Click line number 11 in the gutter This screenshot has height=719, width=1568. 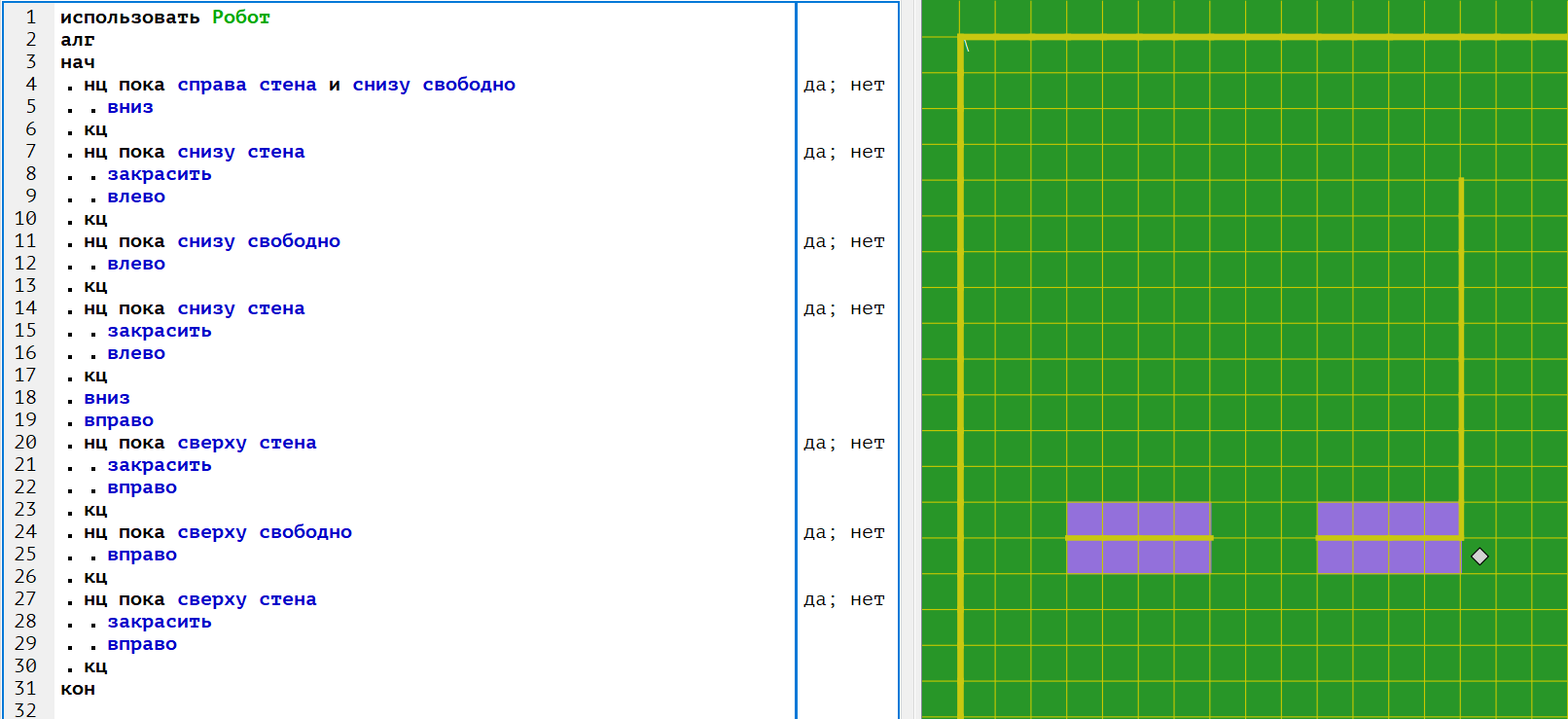click(26, 241)
